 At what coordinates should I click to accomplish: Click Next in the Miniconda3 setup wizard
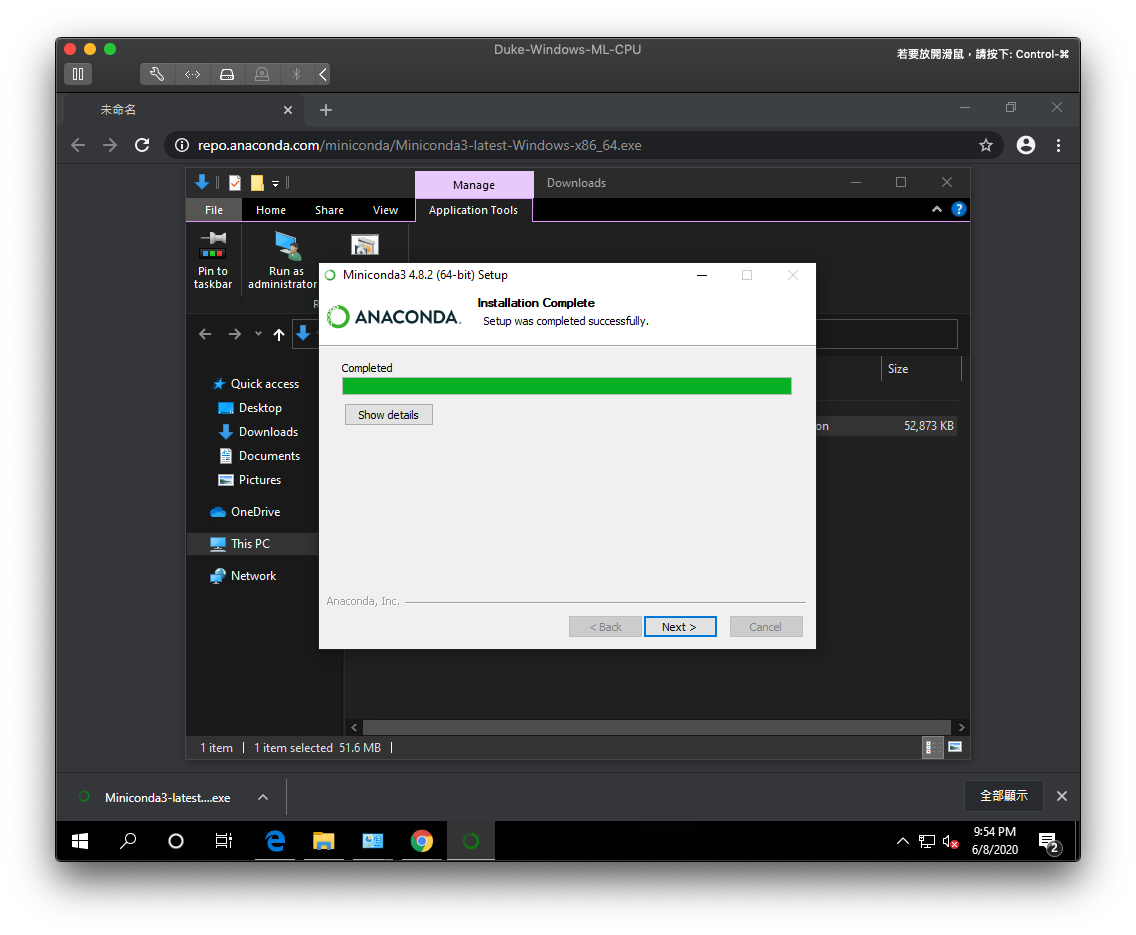680,626
